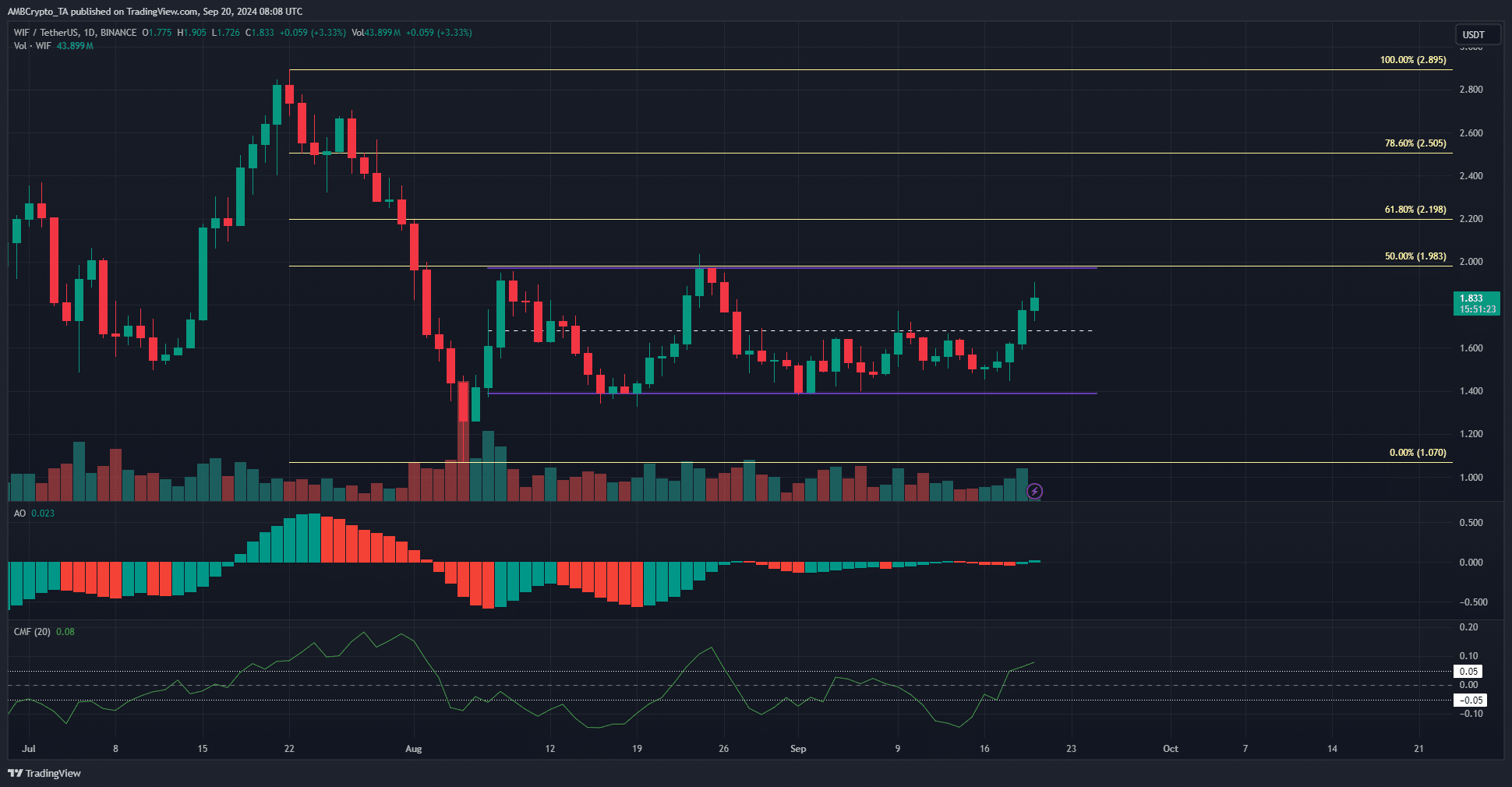Click the close value C1.833
Image resolution: width=1512 pixels, height=787 pixels.
coord(260,33)
